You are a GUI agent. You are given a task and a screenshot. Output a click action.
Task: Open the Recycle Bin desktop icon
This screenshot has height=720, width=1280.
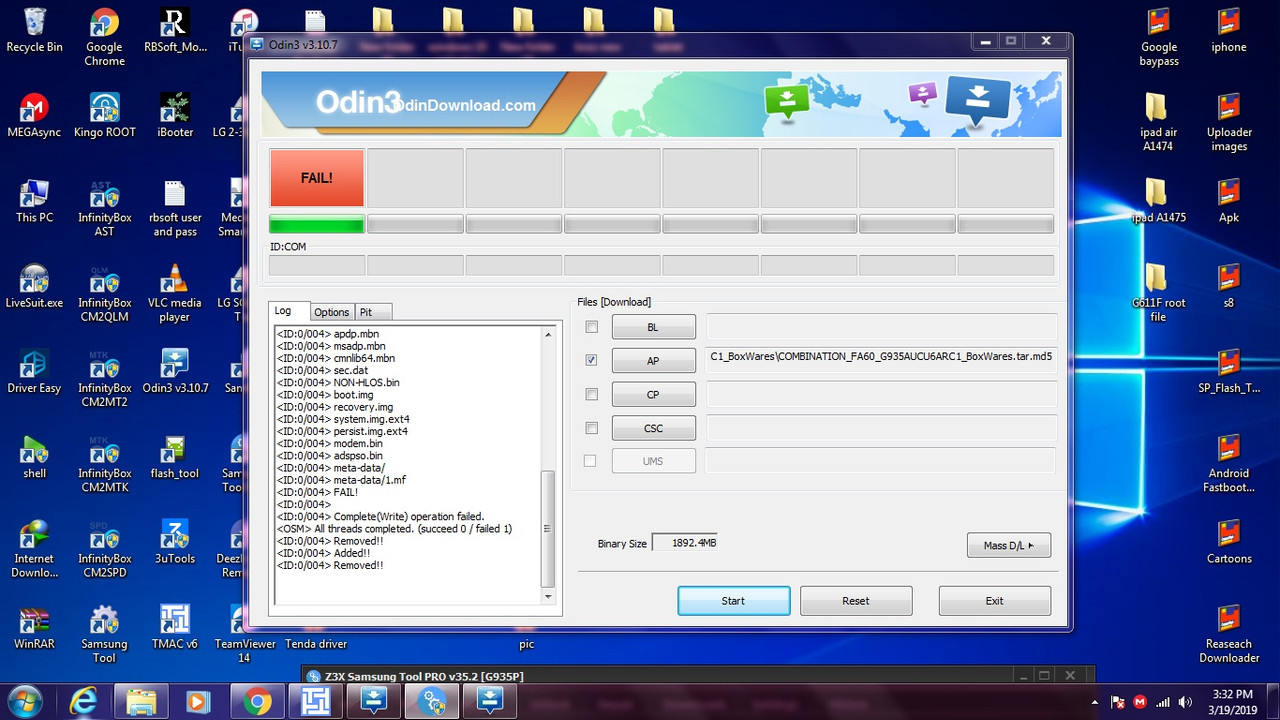pyautogui.click(x=34, y=30)
